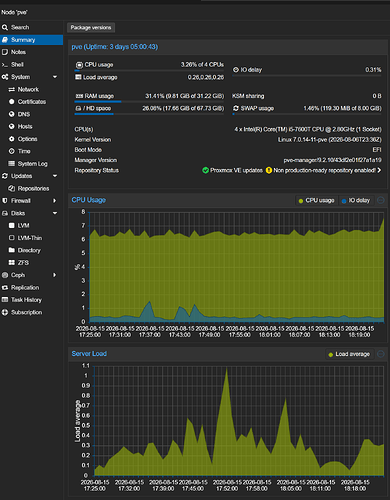
Task: Click the LVM-Thin outline icon
Action: point(12,238)
